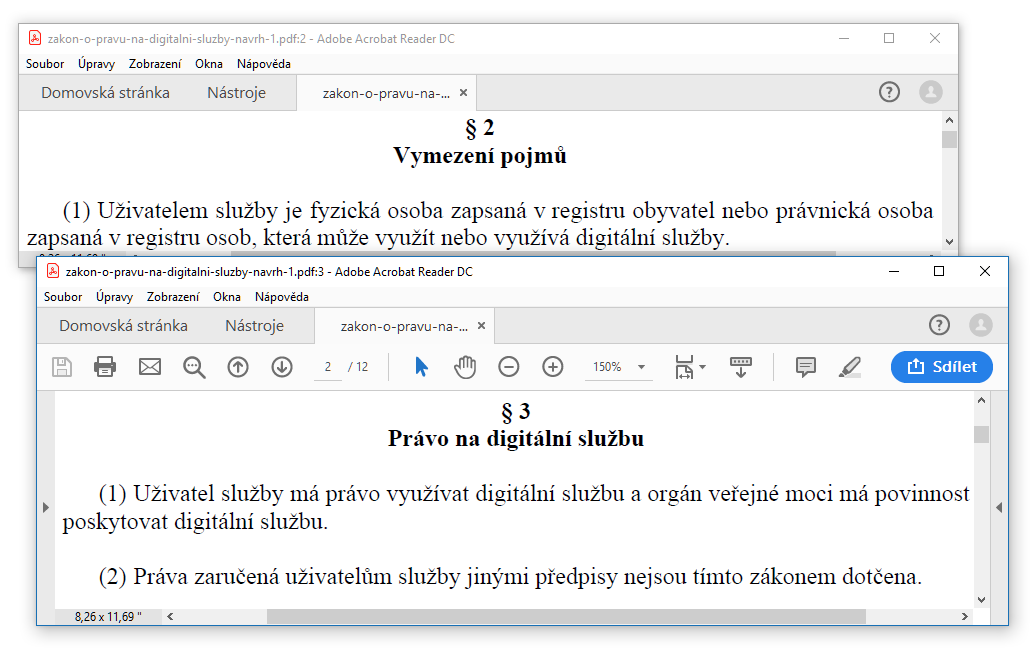The height and width of the screenshot is (652, 1034).
Task: Switch to Nástroje in the back window
Action: [x=237, y=93]
